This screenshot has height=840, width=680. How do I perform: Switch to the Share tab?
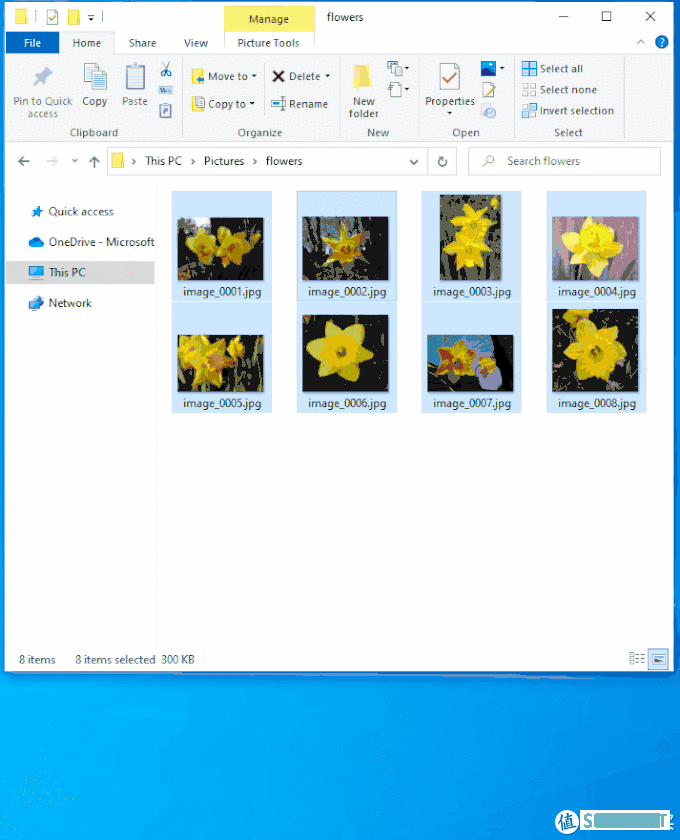click(143, 43)
